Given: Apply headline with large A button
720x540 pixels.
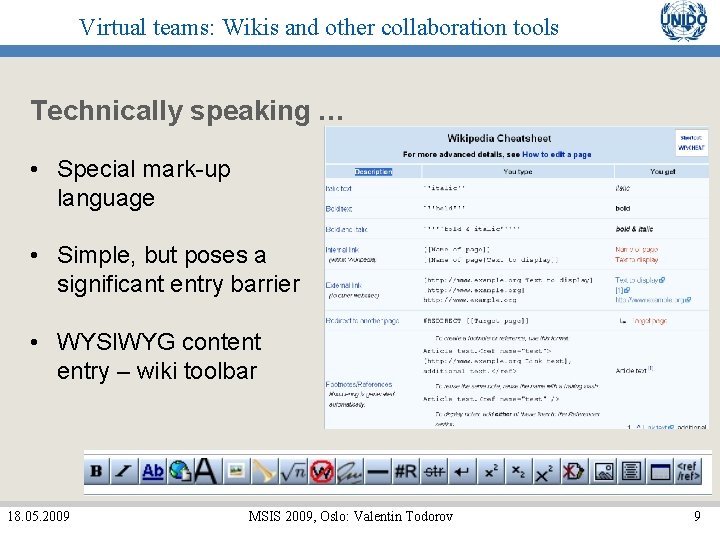Looking at the screenshot, I should pos(206,471).
